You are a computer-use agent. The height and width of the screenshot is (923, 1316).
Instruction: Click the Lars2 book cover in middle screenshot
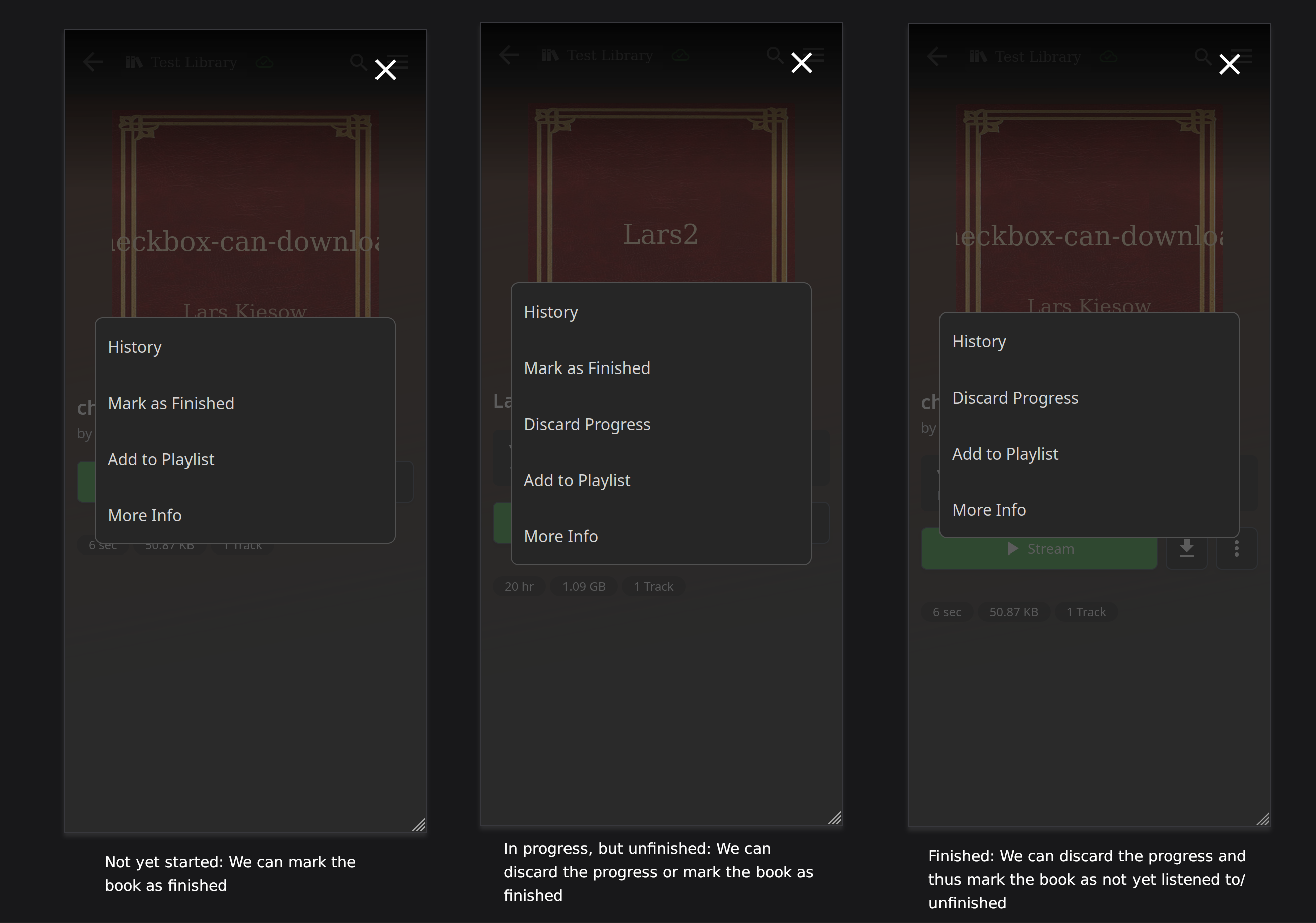pyautogui.click(x=661, y=193)
